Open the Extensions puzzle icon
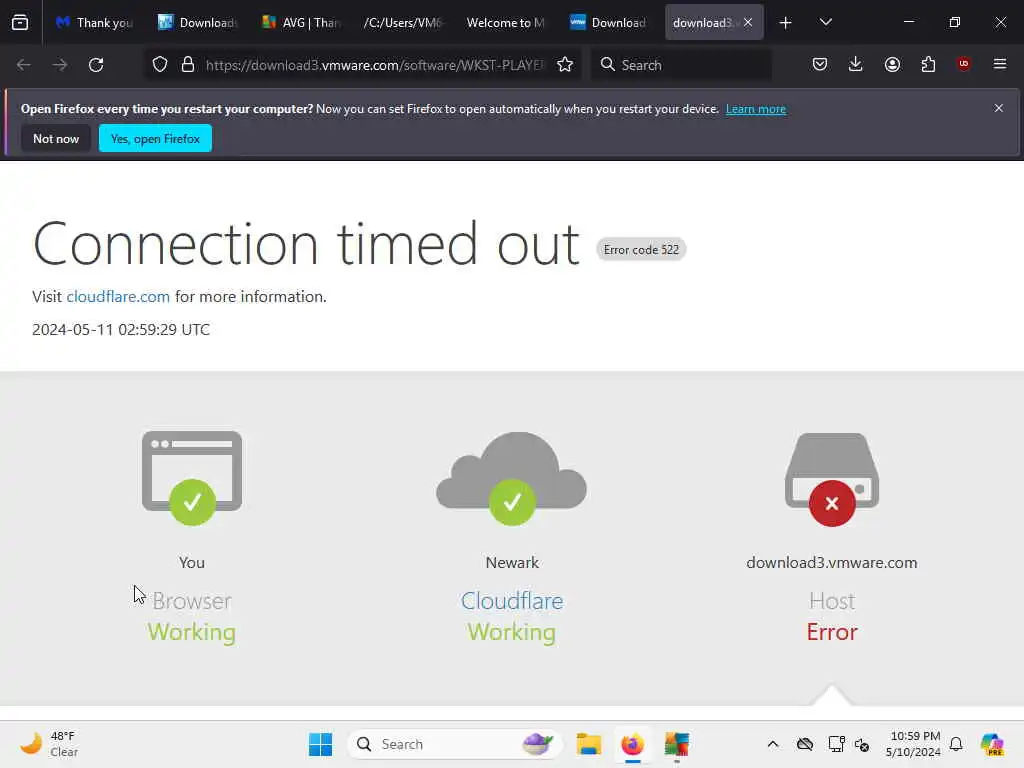This screenshot has width=1024, height=768. point(928,65)
